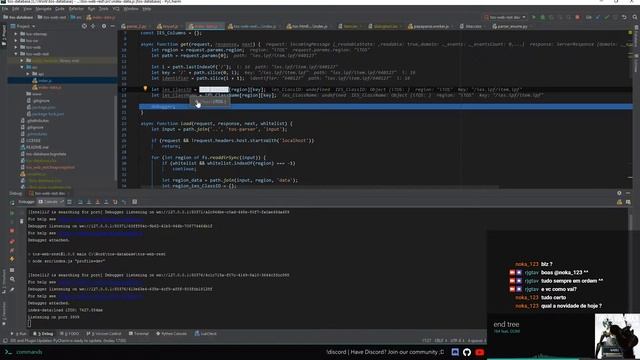Screen dimensions: 640x360
Task: Expand the api folder
Action: [x=28, y=73]
